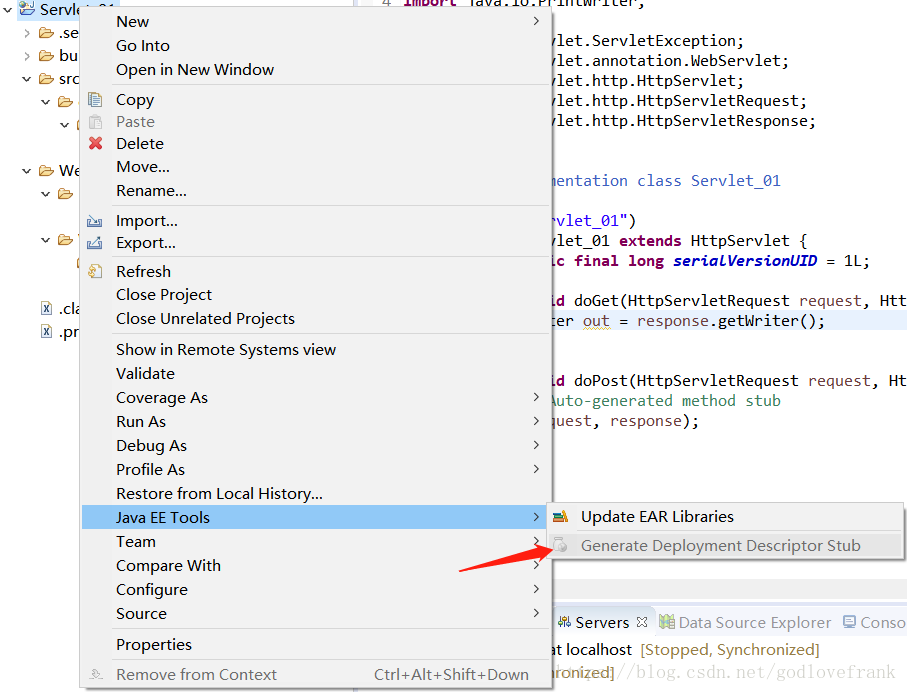Click the 'out' variable in editor
The height and width of the screenshot is (692, 907).
[x=596, y=321]
